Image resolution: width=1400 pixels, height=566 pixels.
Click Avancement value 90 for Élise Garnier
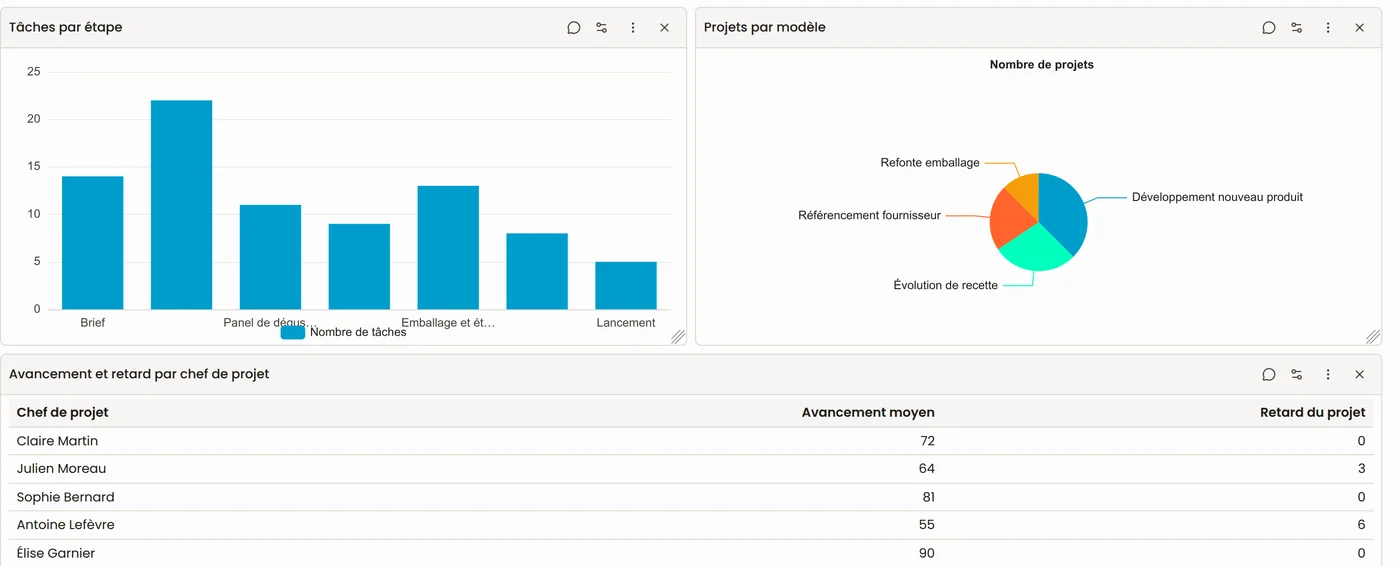click(x=926, y=553)
